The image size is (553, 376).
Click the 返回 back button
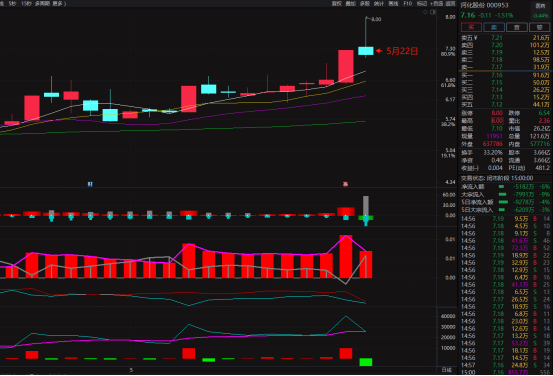(450, 4)
